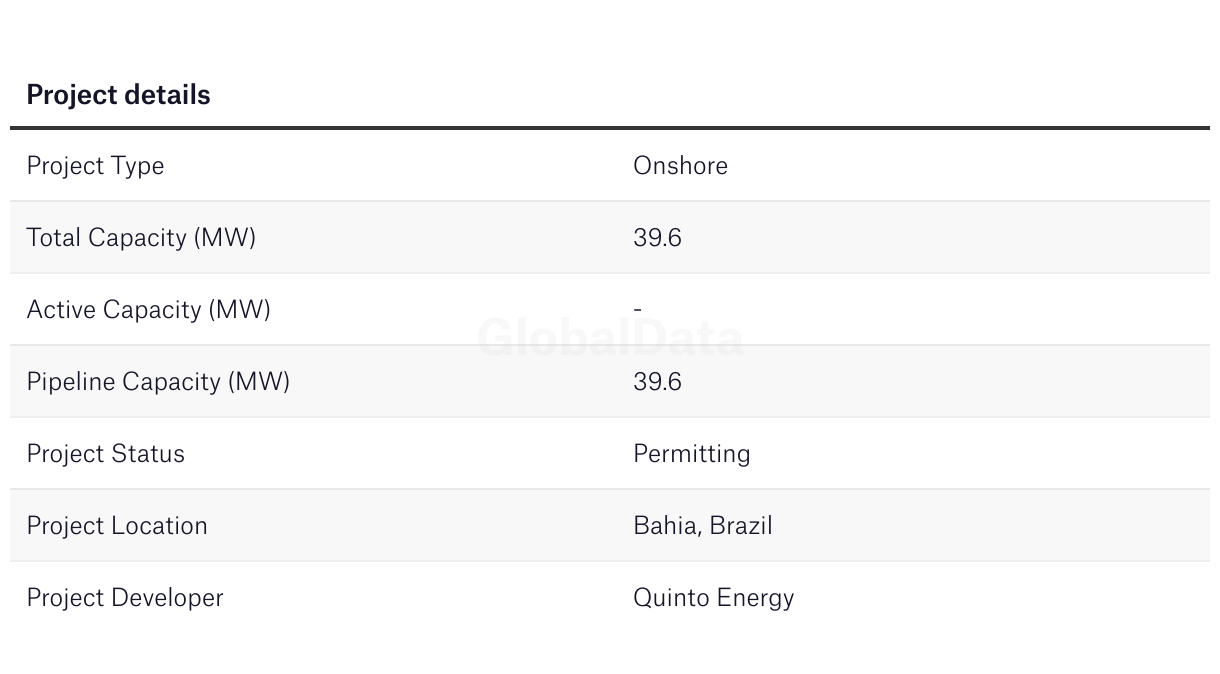Click the Project Location table row
Image resolution: width=1220 pixels, height=674 pixels.
pos(610,525)
